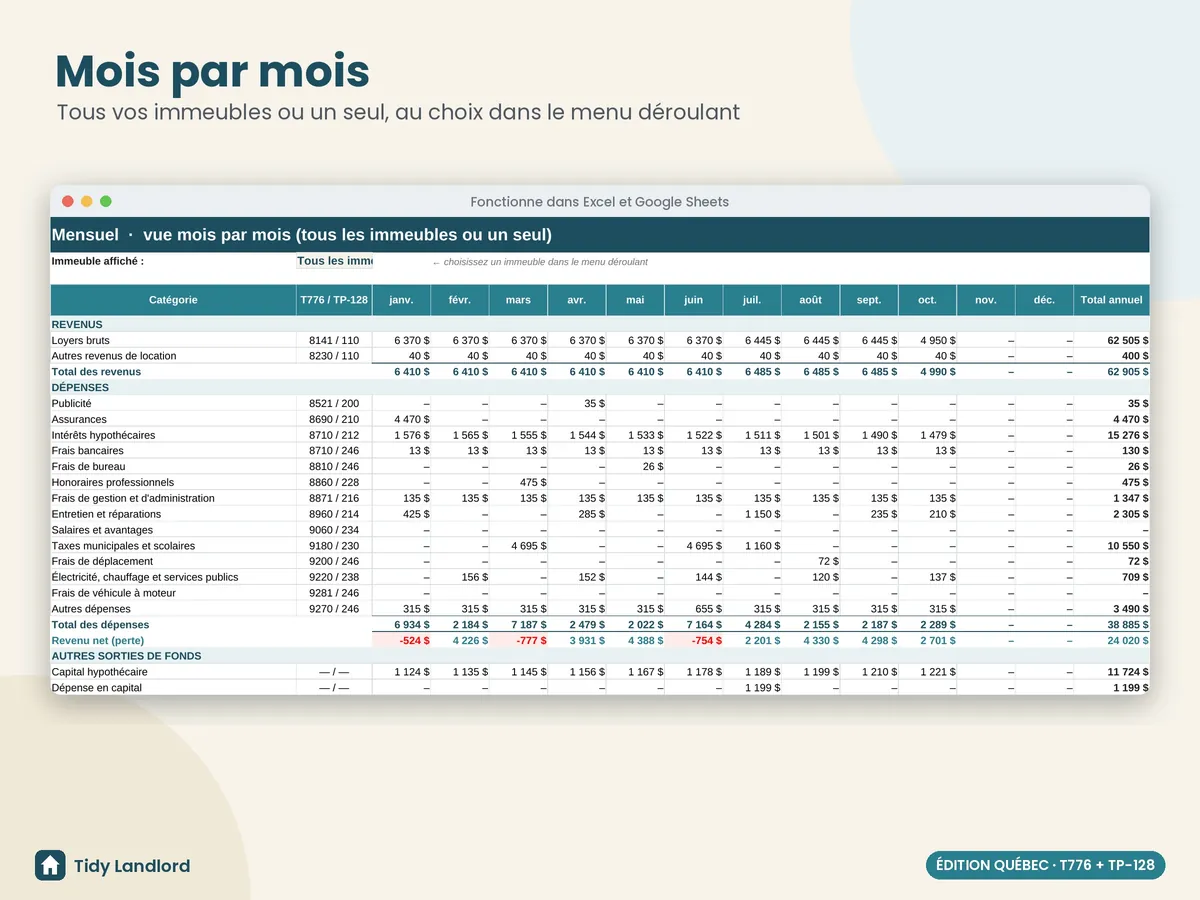Image resolution: width=1200 pixels, height=900 pixels.
Task: Click the red close window dot
Action: [68, 201]
